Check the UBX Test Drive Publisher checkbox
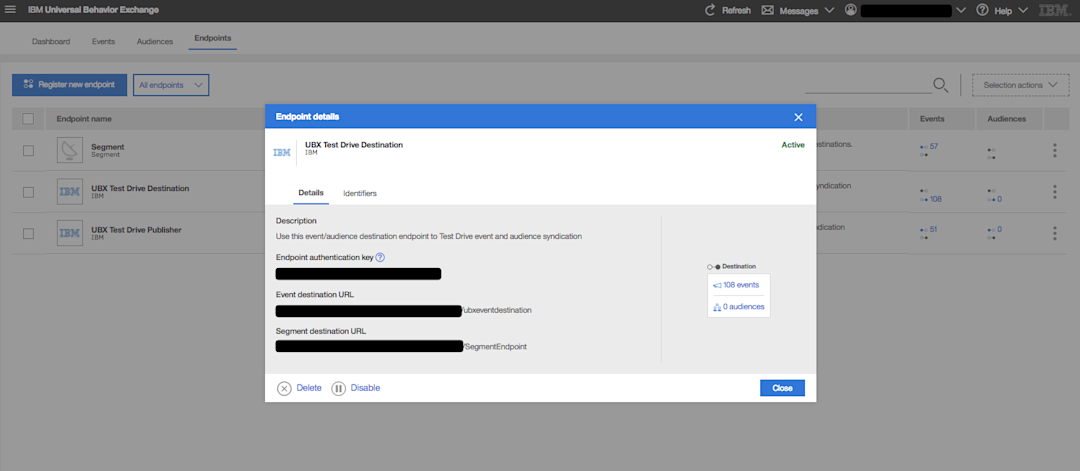This screenshot has height=471, width=1080. click(28, 233)
